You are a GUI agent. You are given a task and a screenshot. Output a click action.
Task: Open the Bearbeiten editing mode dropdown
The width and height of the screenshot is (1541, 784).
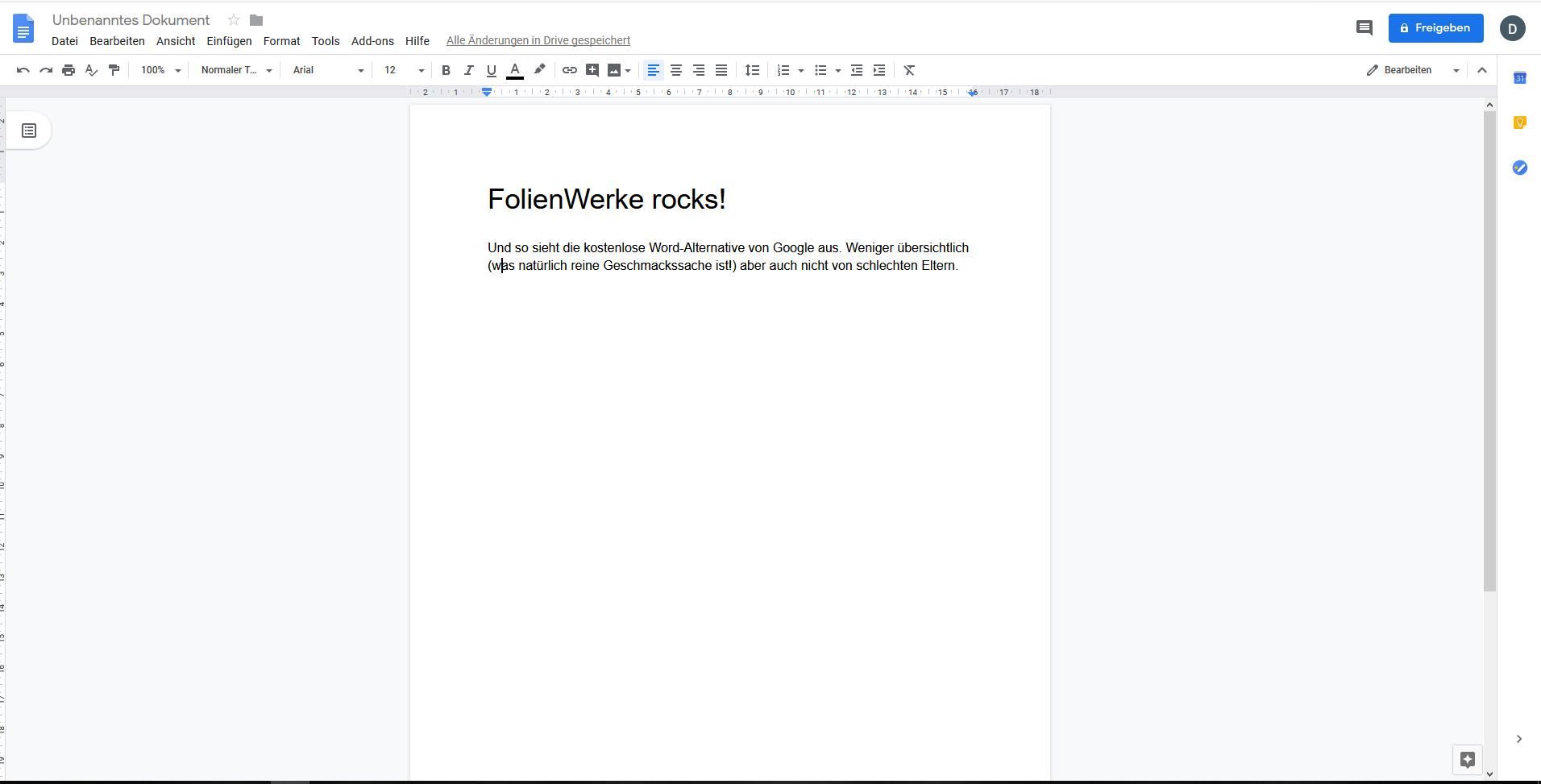(x=1413, y=70)
